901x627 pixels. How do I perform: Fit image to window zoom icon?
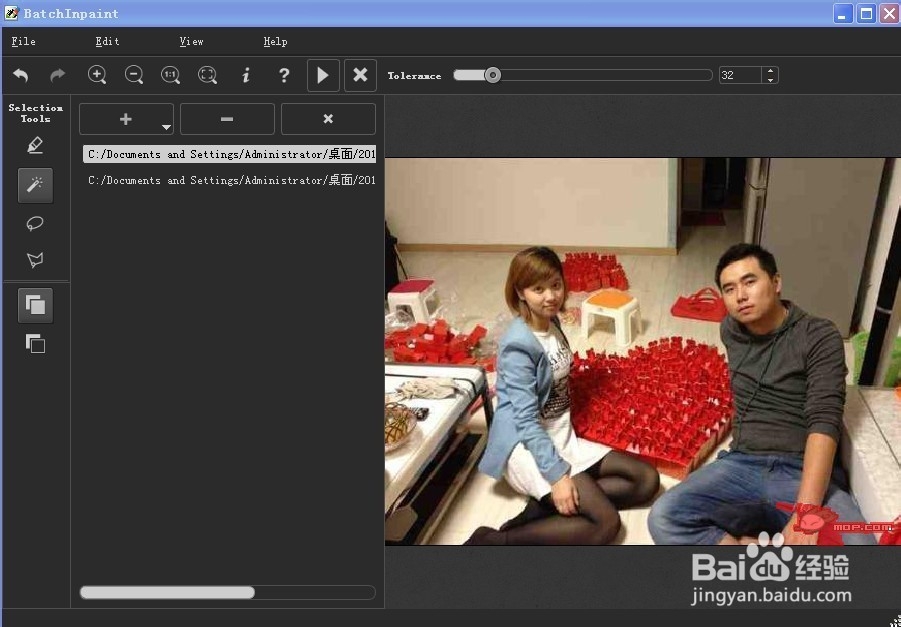[207, 75]
